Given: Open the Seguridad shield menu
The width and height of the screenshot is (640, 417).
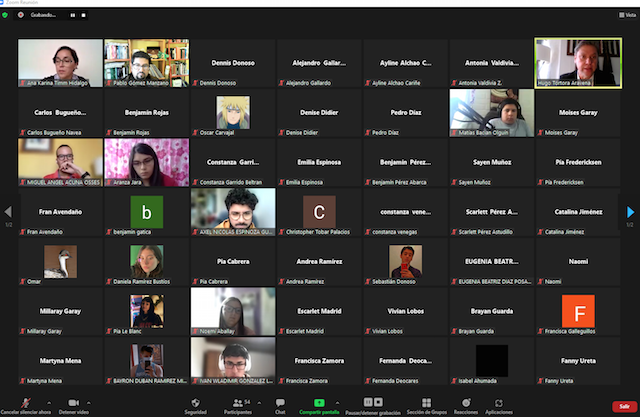Looking at the screenshot, I should point(194,402).
